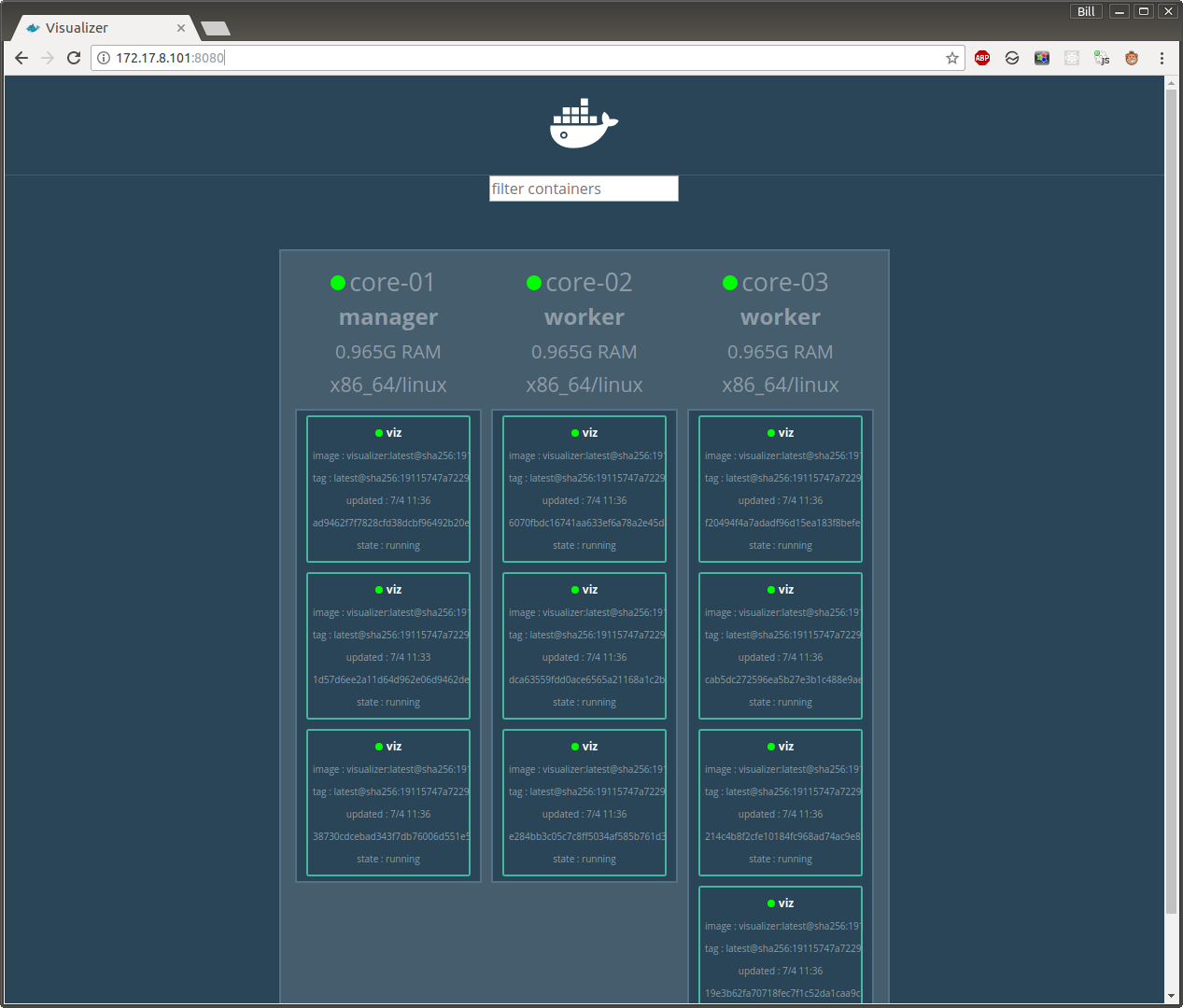
Task: Click the atom-shaped extension icon
Action: (x=1071, y=57)
